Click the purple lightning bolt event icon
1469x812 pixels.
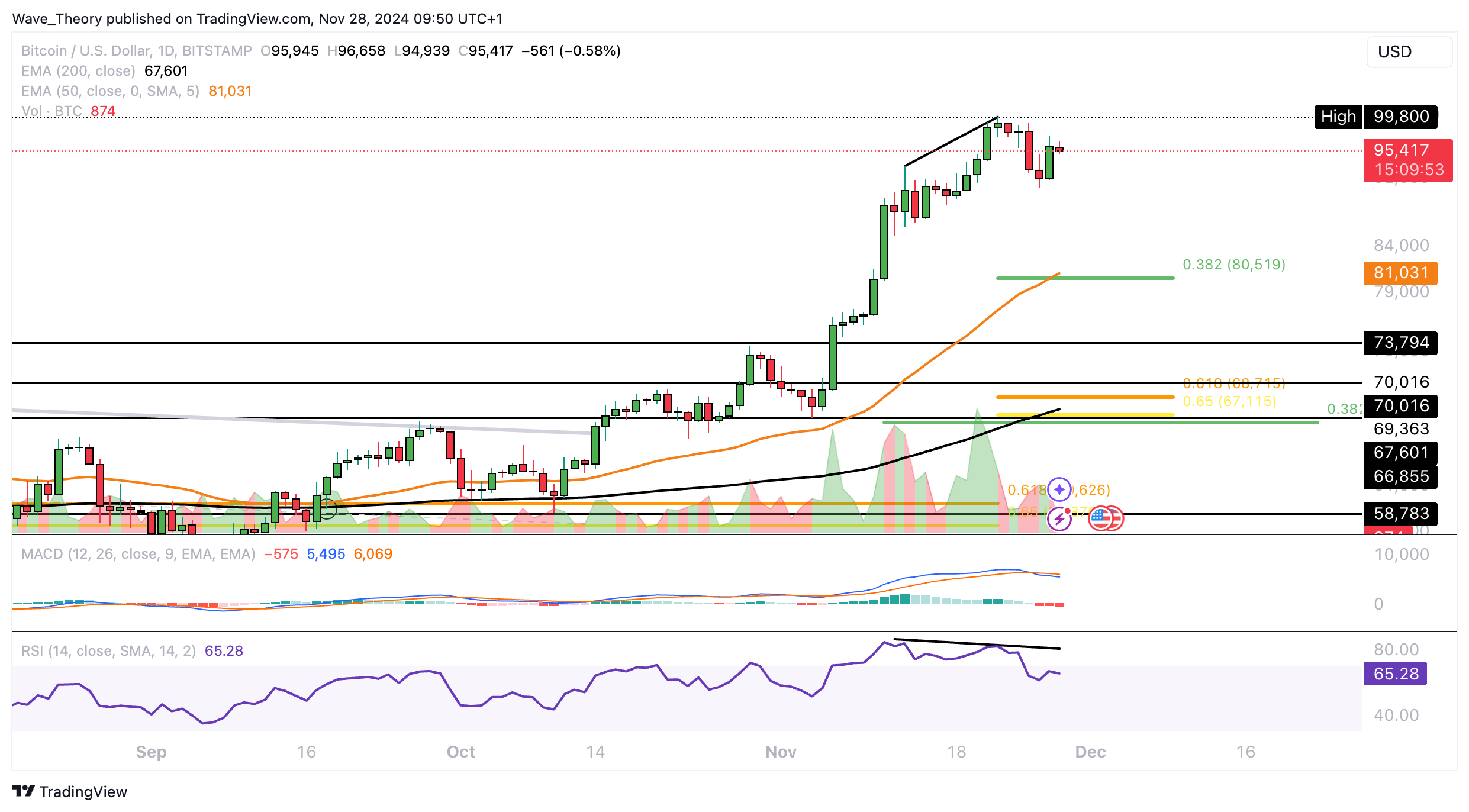tap(1059, 519)
